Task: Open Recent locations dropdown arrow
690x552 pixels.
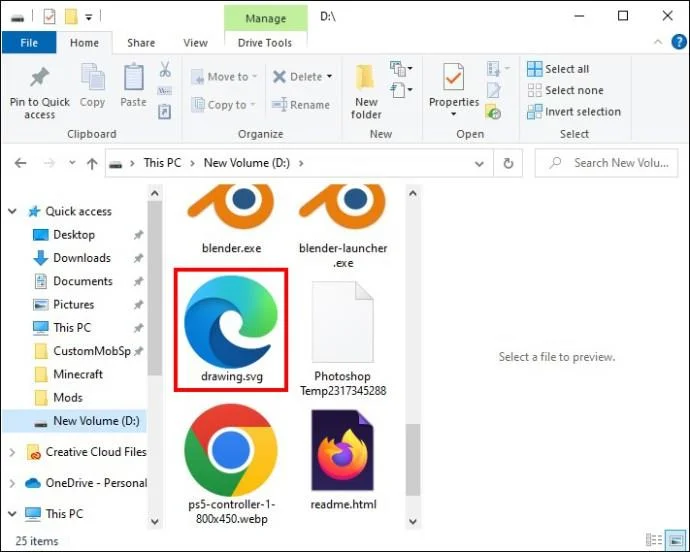Action: (72, 163)
